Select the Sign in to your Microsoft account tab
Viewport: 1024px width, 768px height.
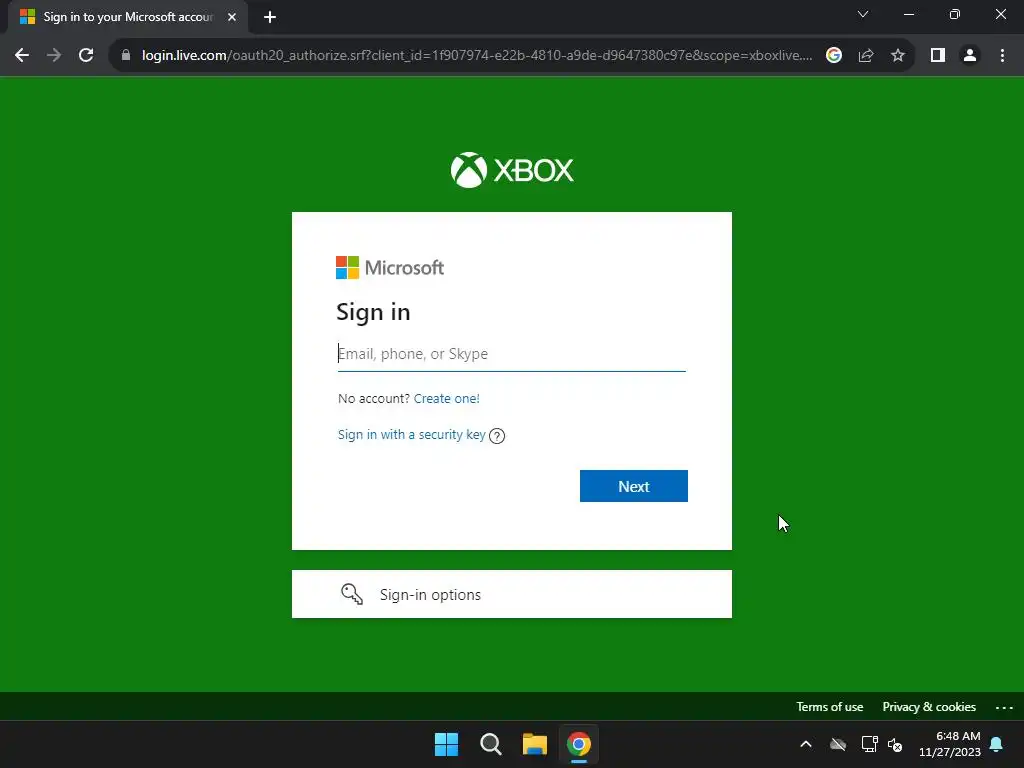coord(128,17)
